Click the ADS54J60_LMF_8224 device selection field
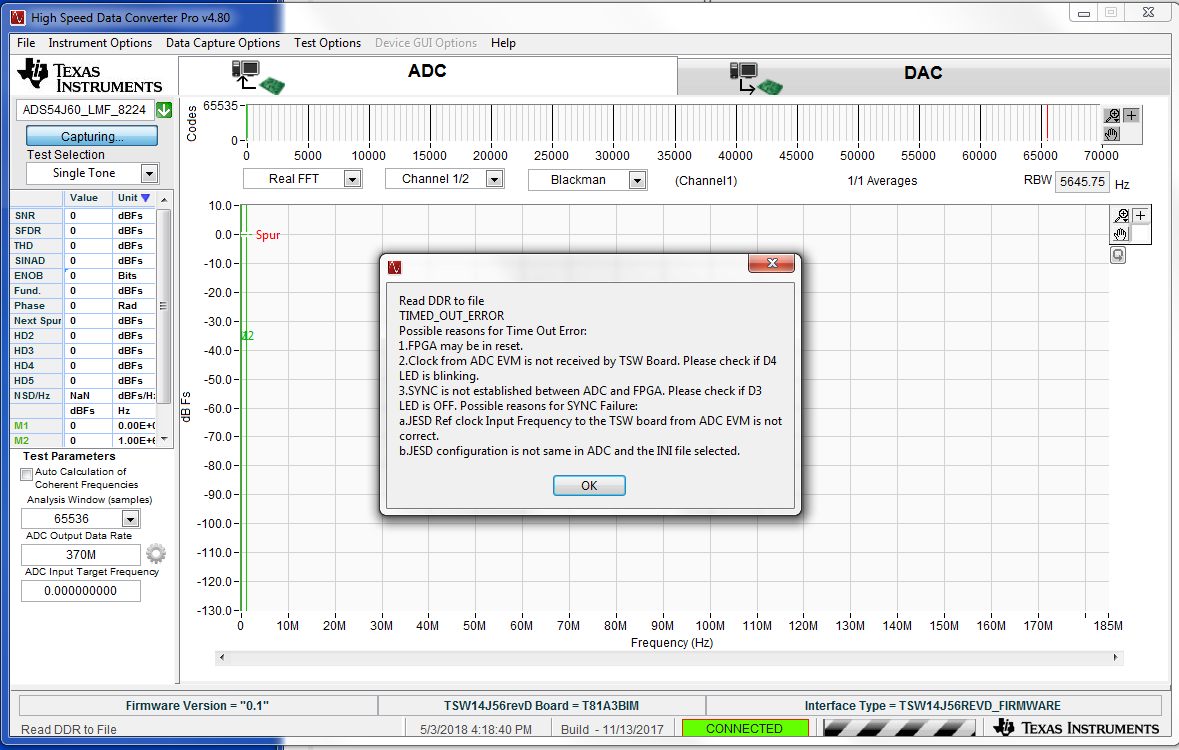Image resolution: width=1179 pixels, height=750 pixels. pyautogui.click(x=84, y=110)
